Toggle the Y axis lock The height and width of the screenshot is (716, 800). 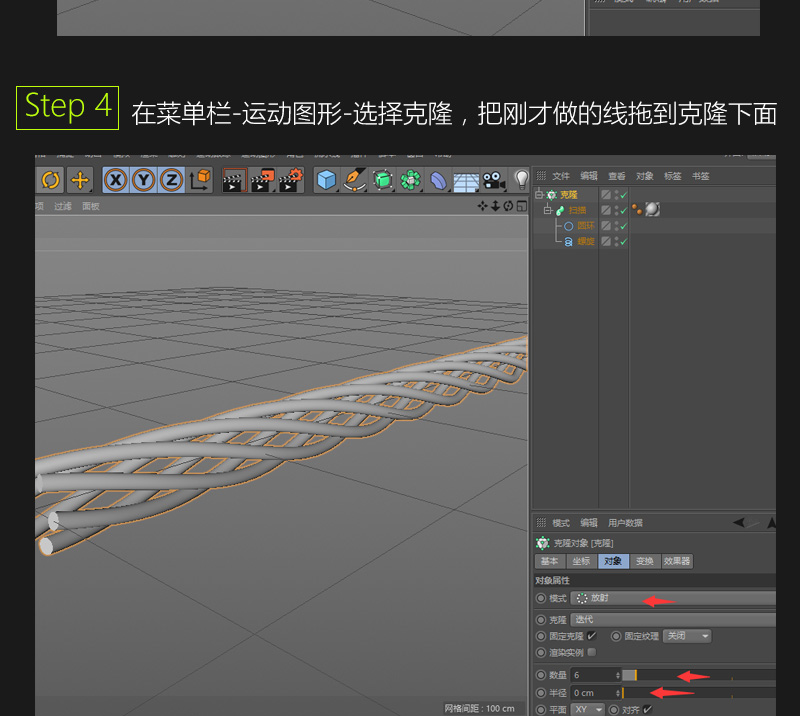pyautogui.click(x=144, y=180)
